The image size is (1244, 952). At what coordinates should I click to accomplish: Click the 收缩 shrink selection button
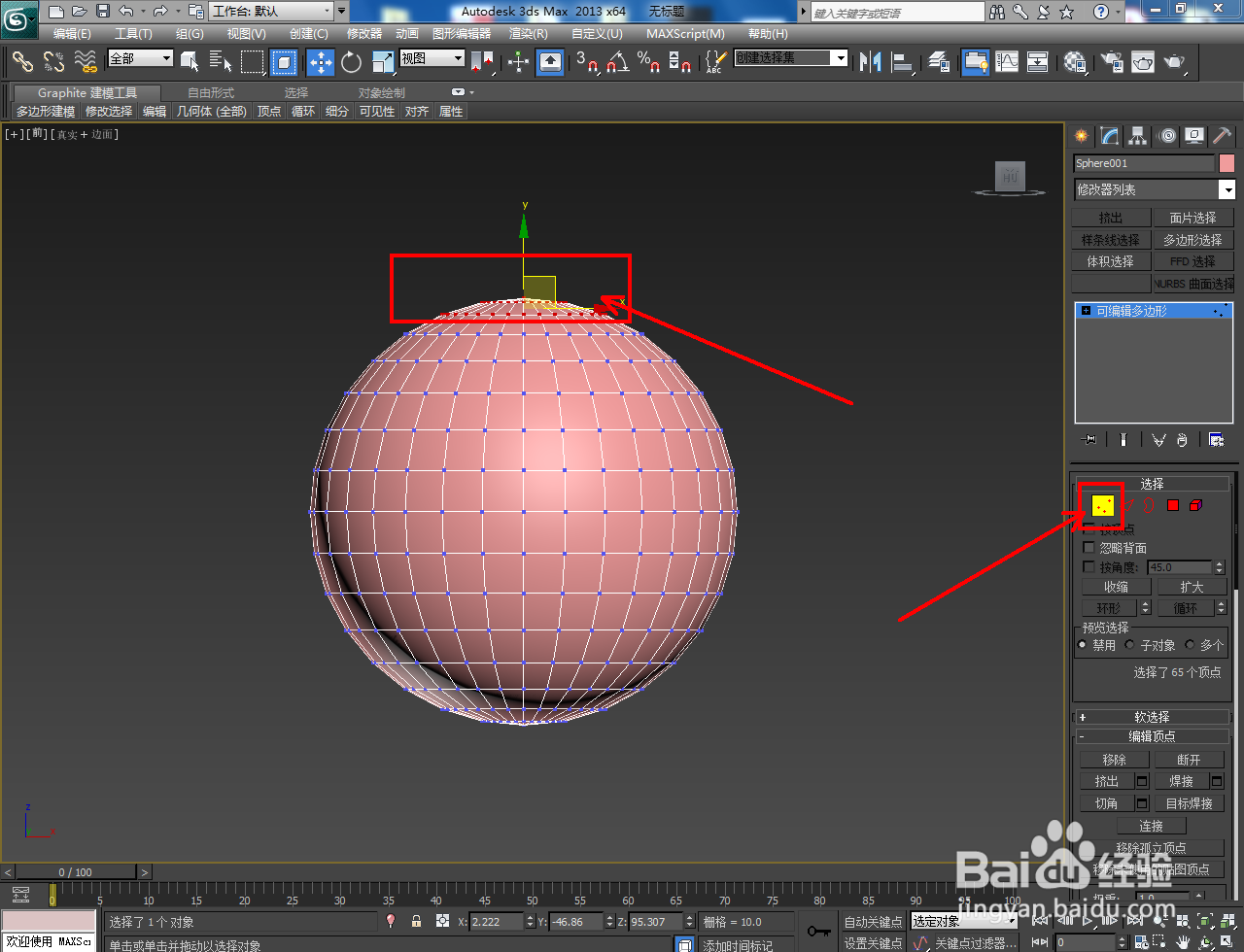pos(1116,587)
